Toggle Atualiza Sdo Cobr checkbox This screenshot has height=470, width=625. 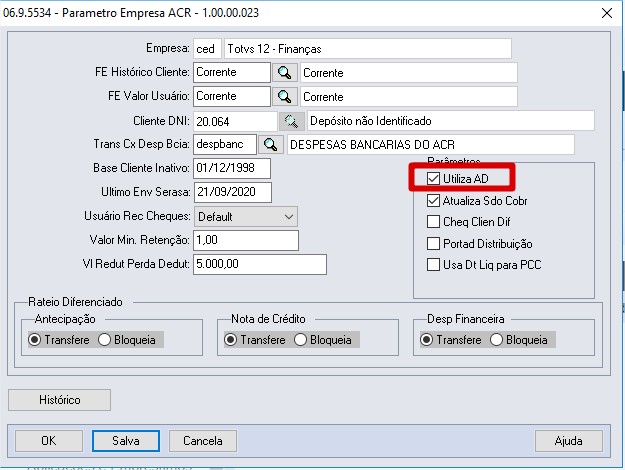pyautogui.click(x=433, y=201)
